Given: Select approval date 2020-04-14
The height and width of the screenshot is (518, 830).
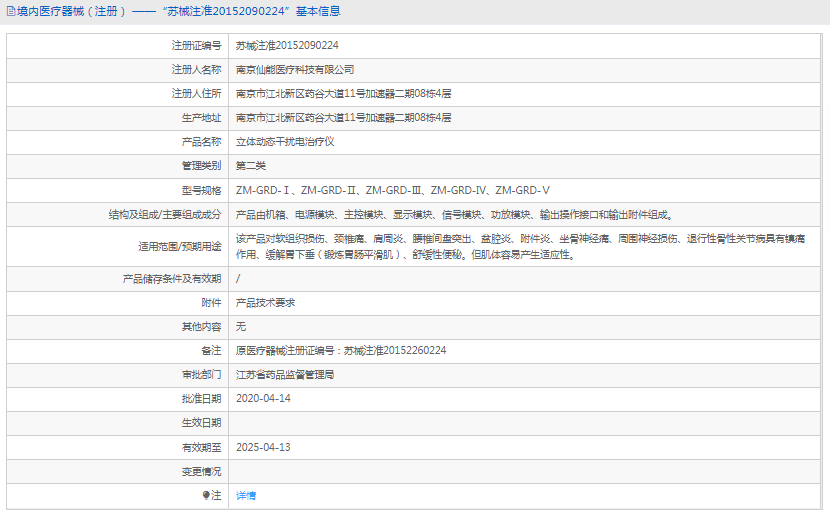Looking at the screenshot, I should click(x=263, y=399).
